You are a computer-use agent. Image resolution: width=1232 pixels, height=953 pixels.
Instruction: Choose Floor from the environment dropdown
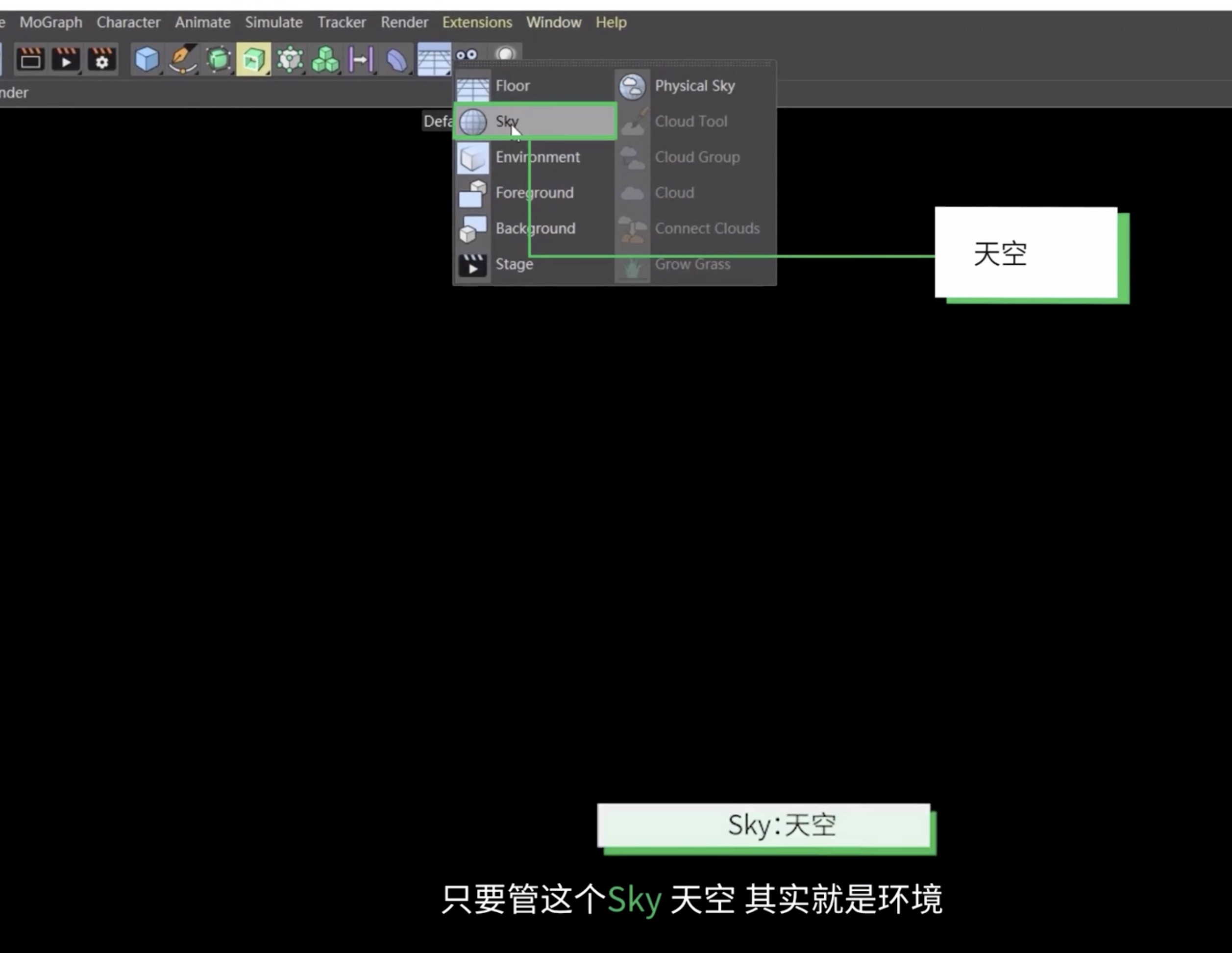(x=535, y=86)
